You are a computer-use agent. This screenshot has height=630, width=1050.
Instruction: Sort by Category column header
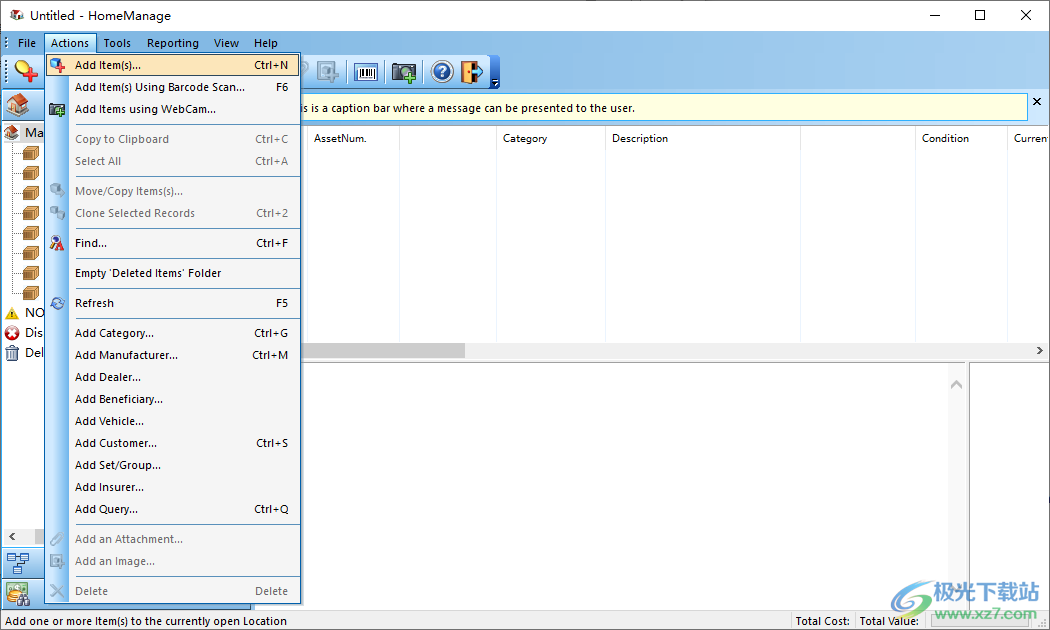click(550, 139)
